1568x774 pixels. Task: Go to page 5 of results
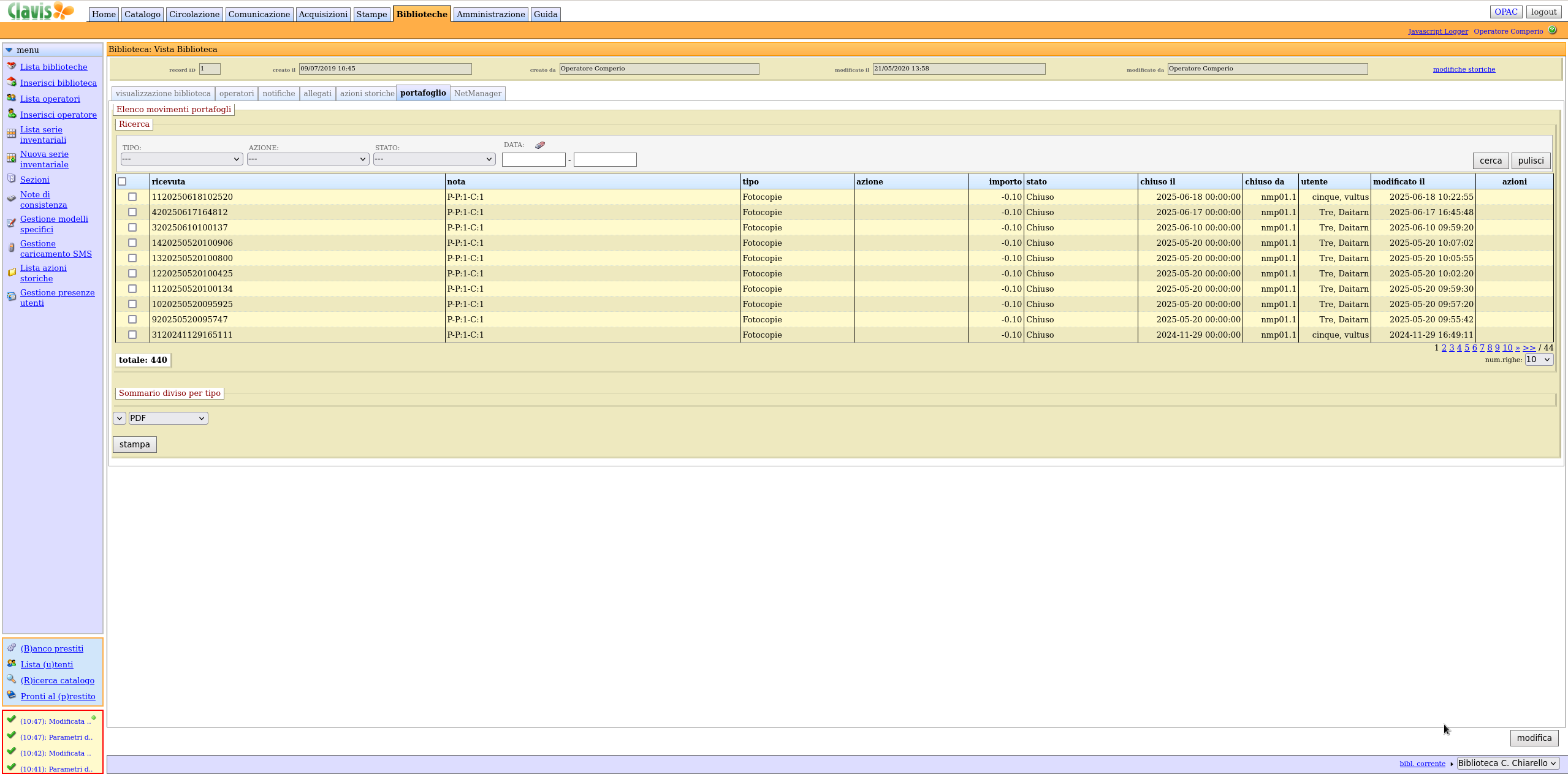(x=1466, y=347)
